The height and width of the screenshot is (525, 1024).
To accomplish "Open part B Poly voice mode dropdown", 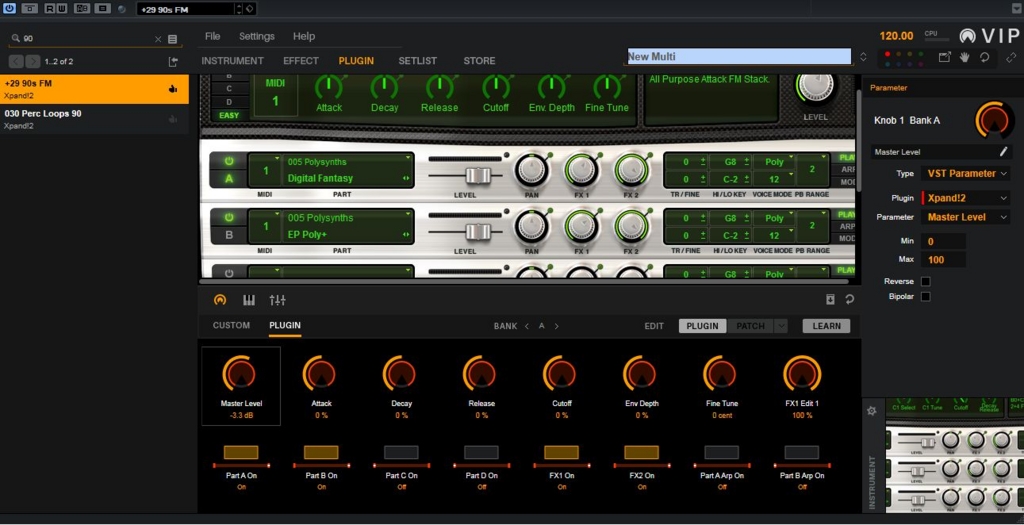I will [x=774, y=218].
